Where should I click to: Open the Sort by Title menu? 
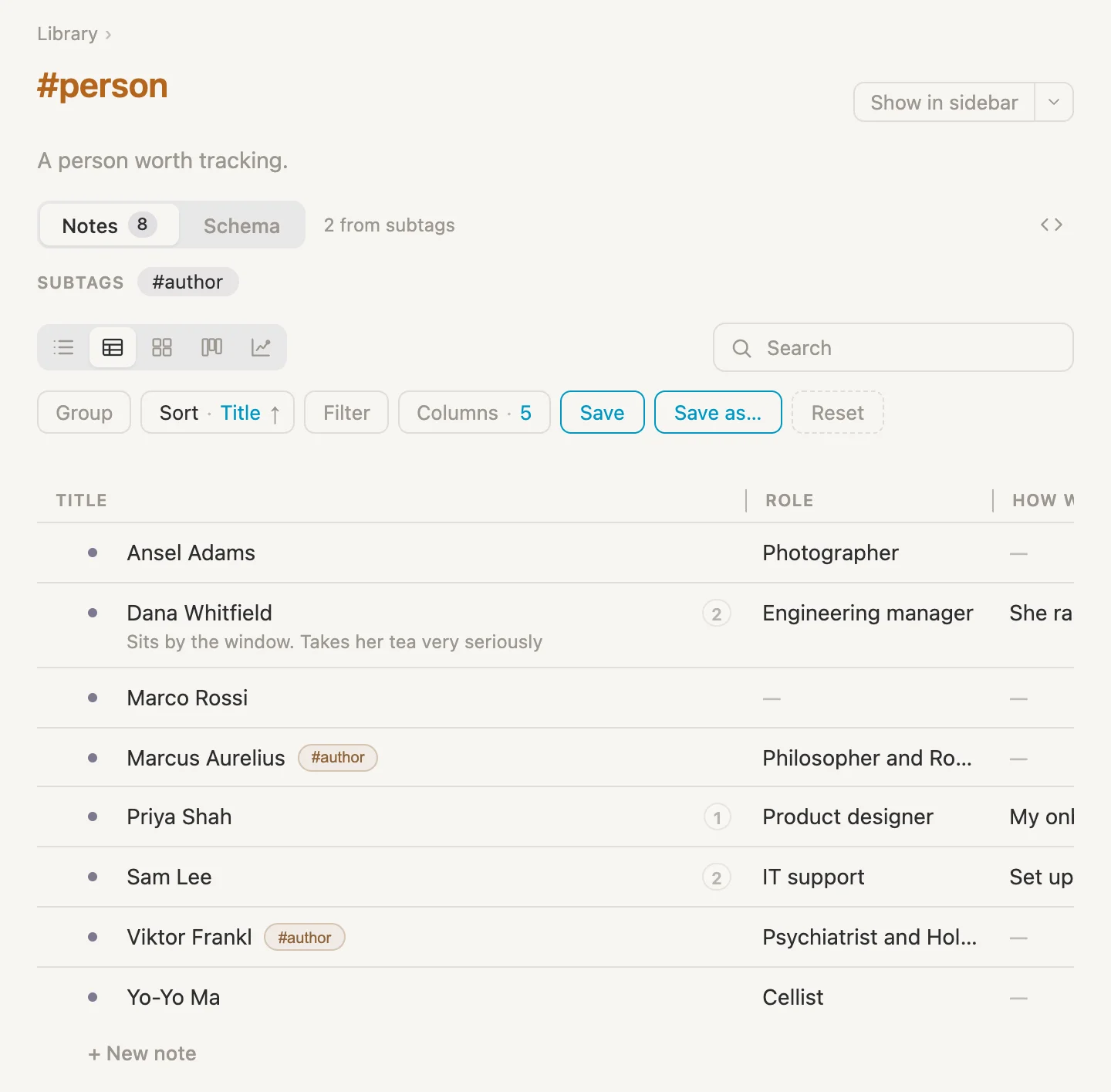pyautogui.click(x=218, y=412)
